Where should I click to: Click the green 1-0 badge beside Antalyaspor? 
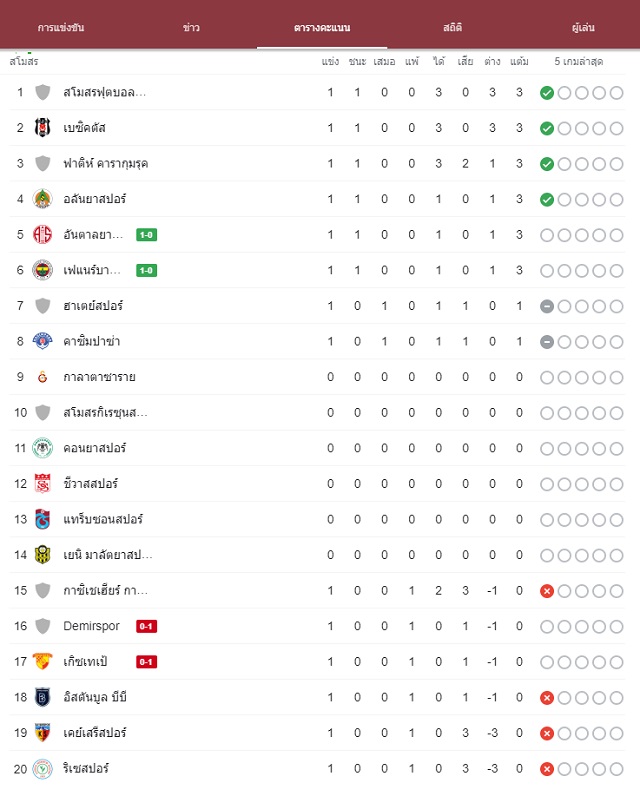(x=146, y=235)
